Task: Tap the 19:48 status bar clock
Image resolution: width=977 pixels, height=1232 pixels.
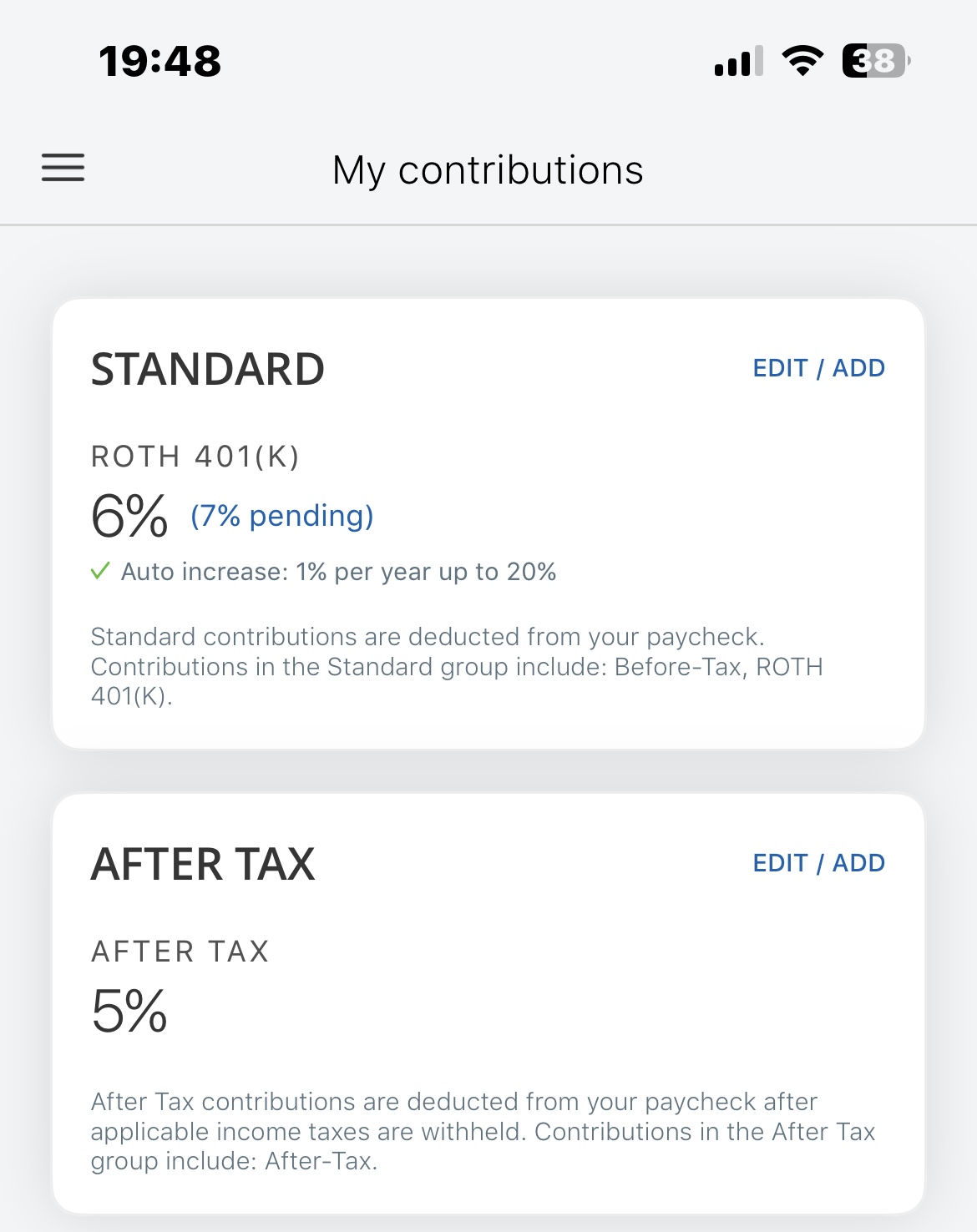Action: point(159,61)
